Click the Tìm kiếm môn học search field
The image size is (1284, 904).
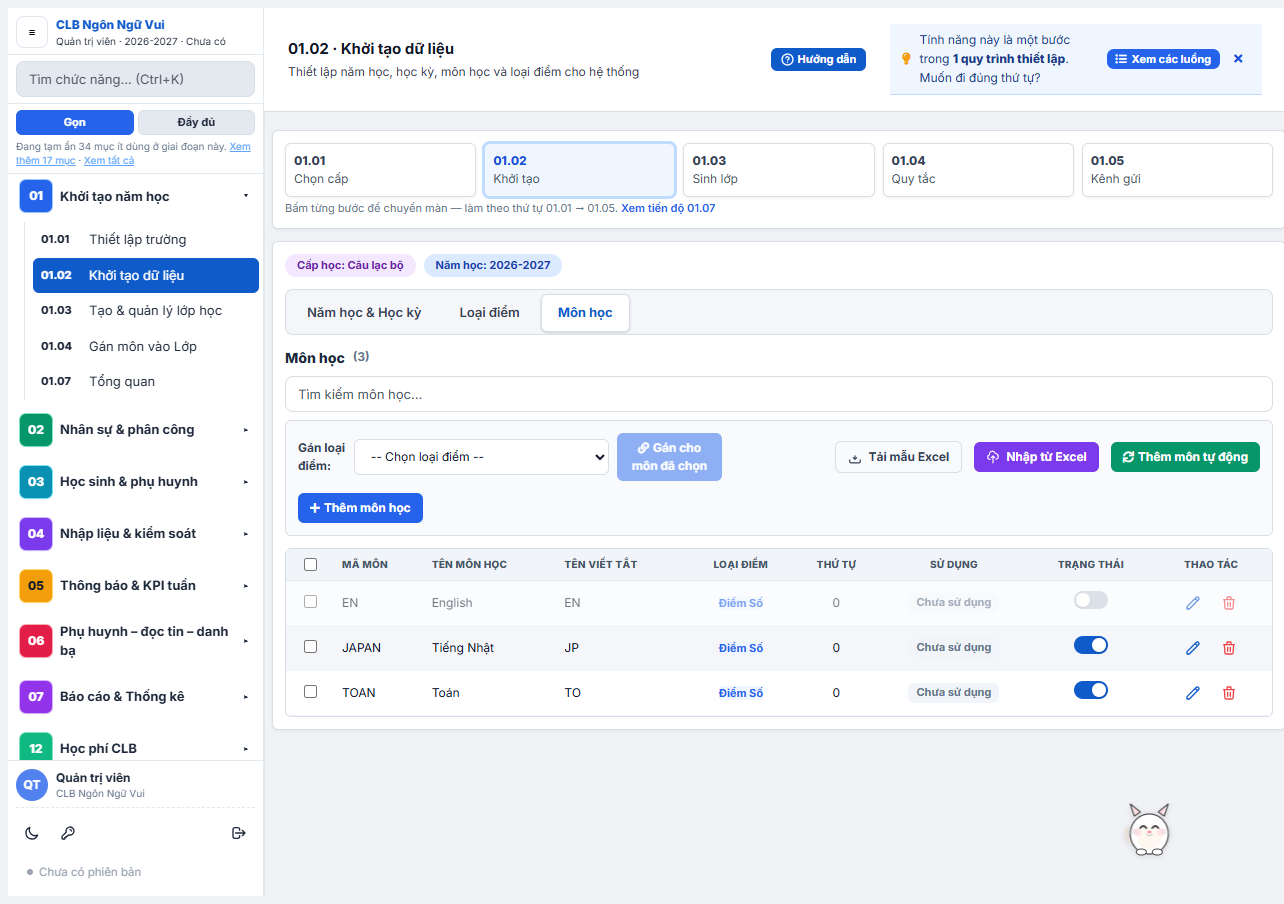[778, 394]
